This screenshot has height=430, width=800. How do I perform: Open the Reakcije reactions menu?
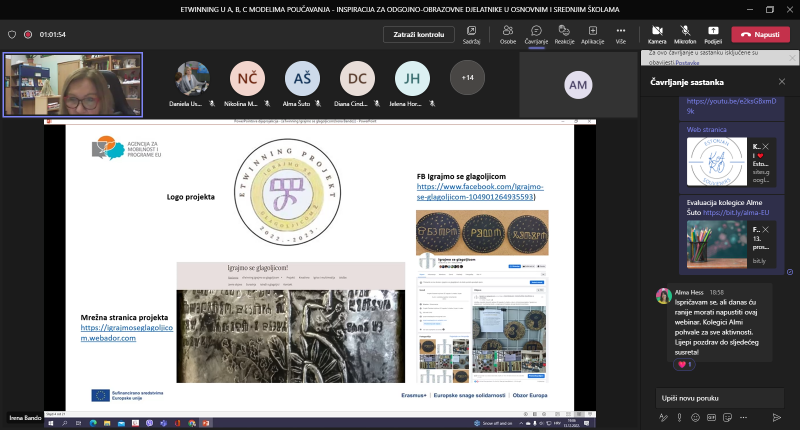(564, 33)
